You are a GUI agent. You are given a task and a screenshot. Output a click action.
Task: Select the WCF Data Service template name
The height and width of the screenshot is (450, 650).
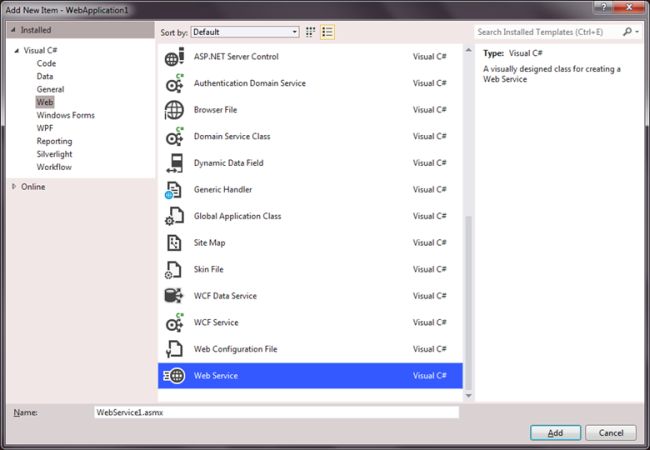pos(225,296)
